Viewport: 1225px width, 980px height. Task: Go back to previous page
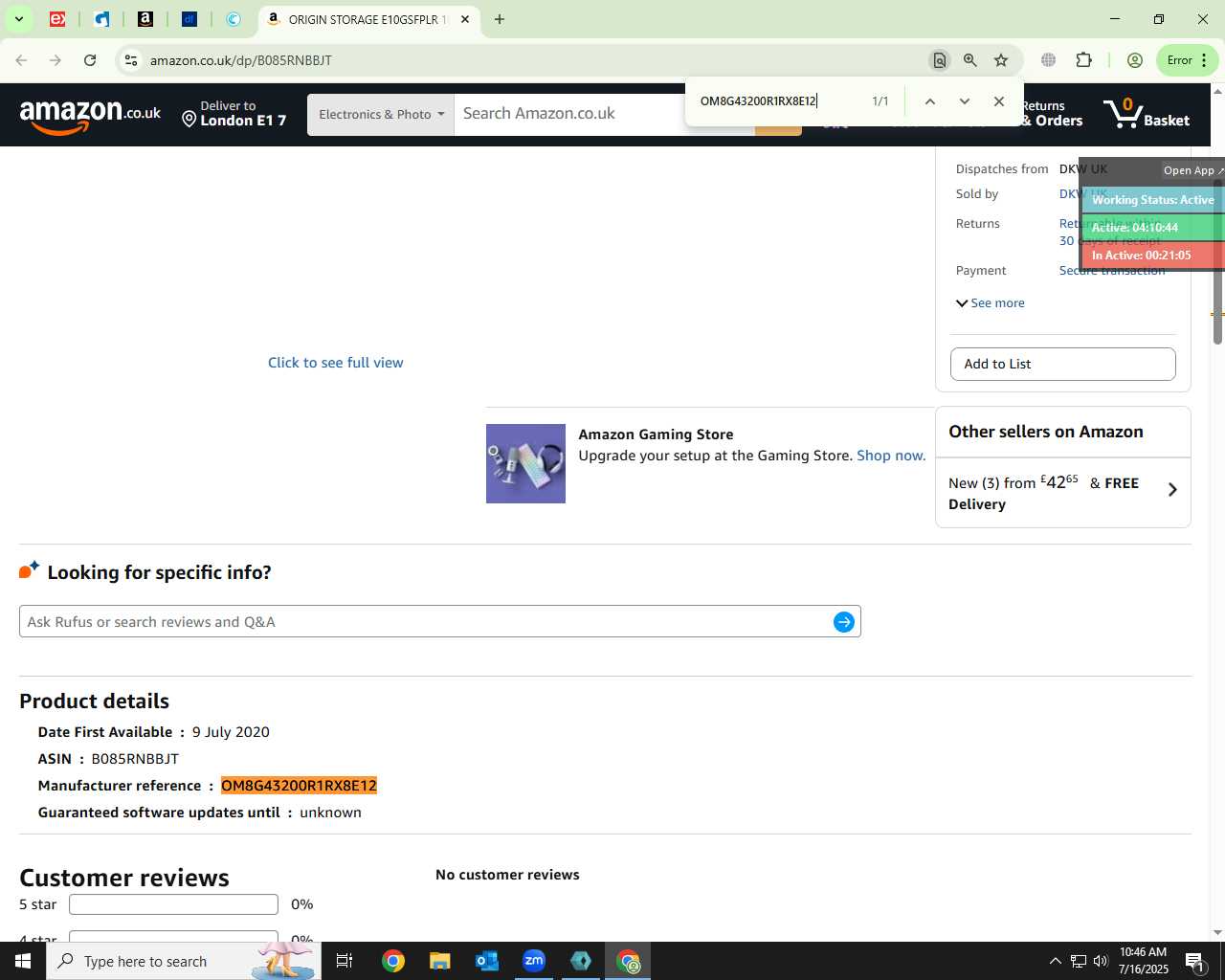pyautogui.click(x=21, y=60)
